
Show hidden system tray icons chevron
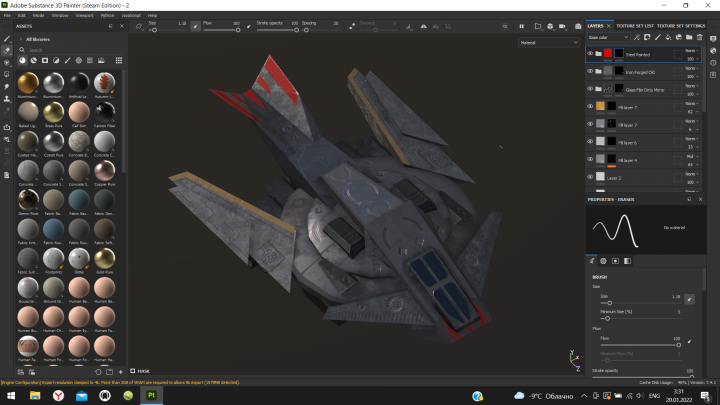[x=584, y=396]
